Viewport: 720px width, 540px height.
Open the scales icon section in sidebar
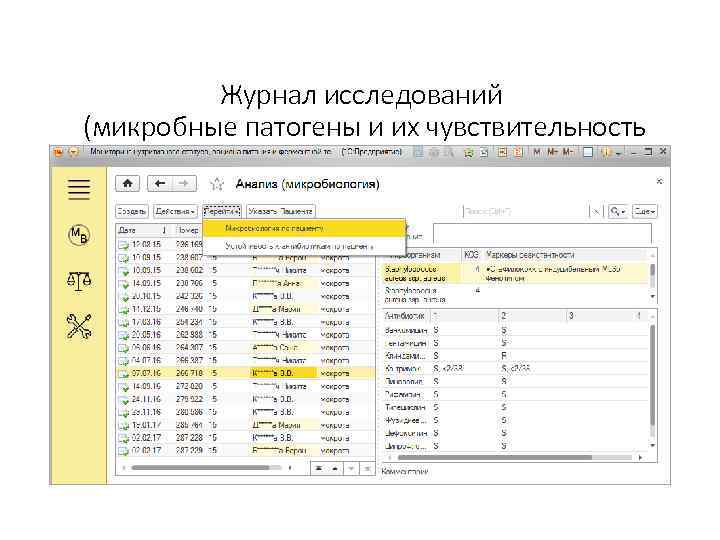[x=79, y=280]
